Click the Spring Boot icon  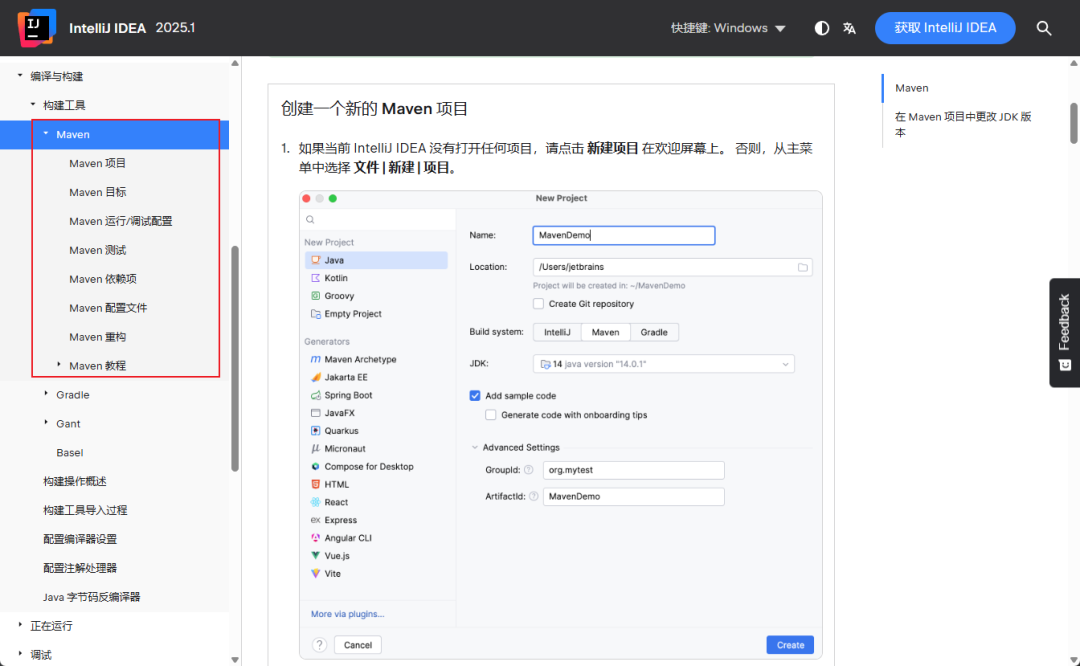click(315, 395)
